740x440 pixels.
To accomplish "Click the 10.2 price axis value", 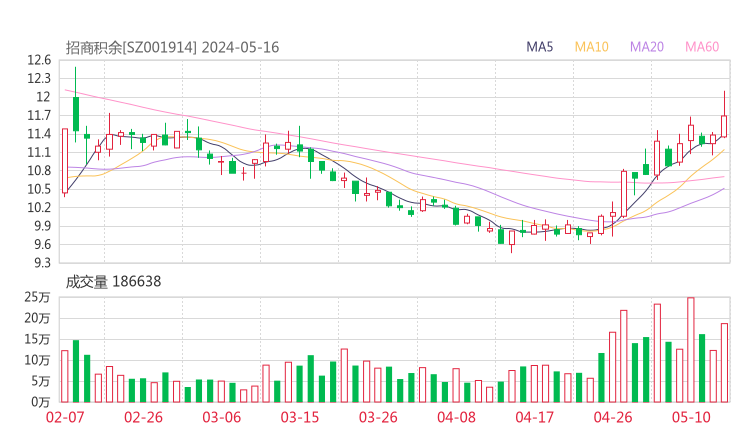I will coord(39,207).
